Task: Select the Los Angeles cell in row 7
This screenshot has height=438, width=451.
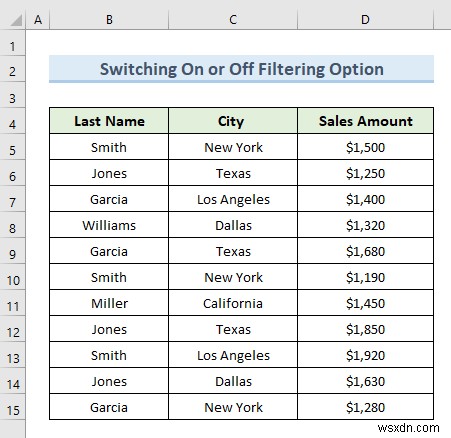Action: (x=233, y=199)
